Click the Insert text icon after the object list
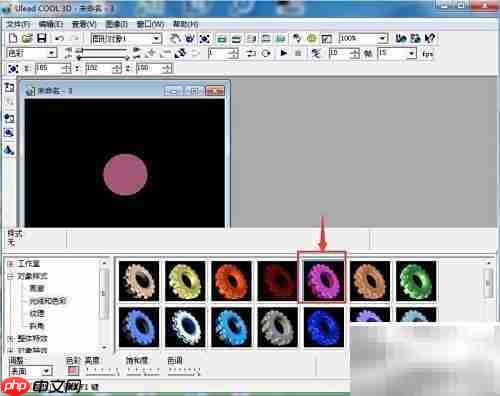The width and height of the screenshot is (500, 396). click(174, 39)
